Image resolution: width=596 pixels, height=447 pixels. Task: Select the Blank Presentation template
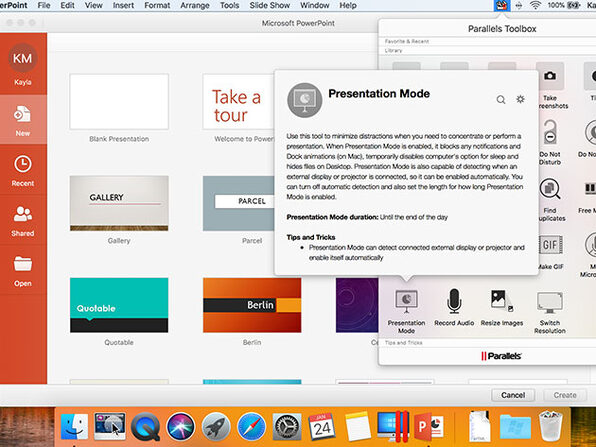(x=119, y=101)
